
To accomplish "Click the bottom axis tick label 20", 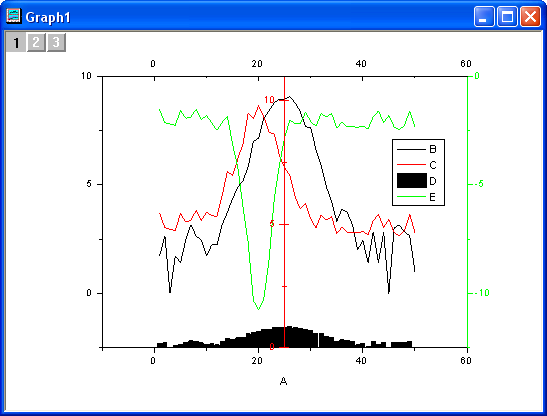I will click(x=257, y=361).
